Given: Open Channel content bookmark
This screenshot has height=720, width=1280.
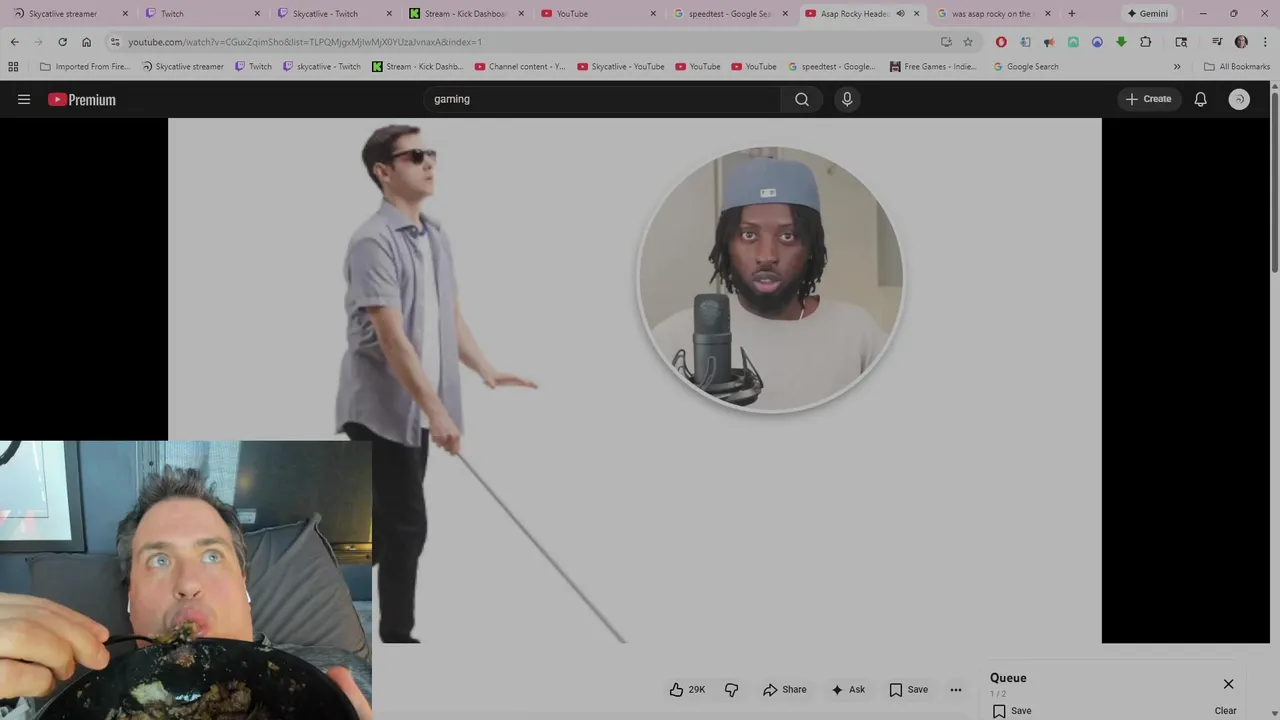Looking at the screenshot, I should [x=520, y=67].
